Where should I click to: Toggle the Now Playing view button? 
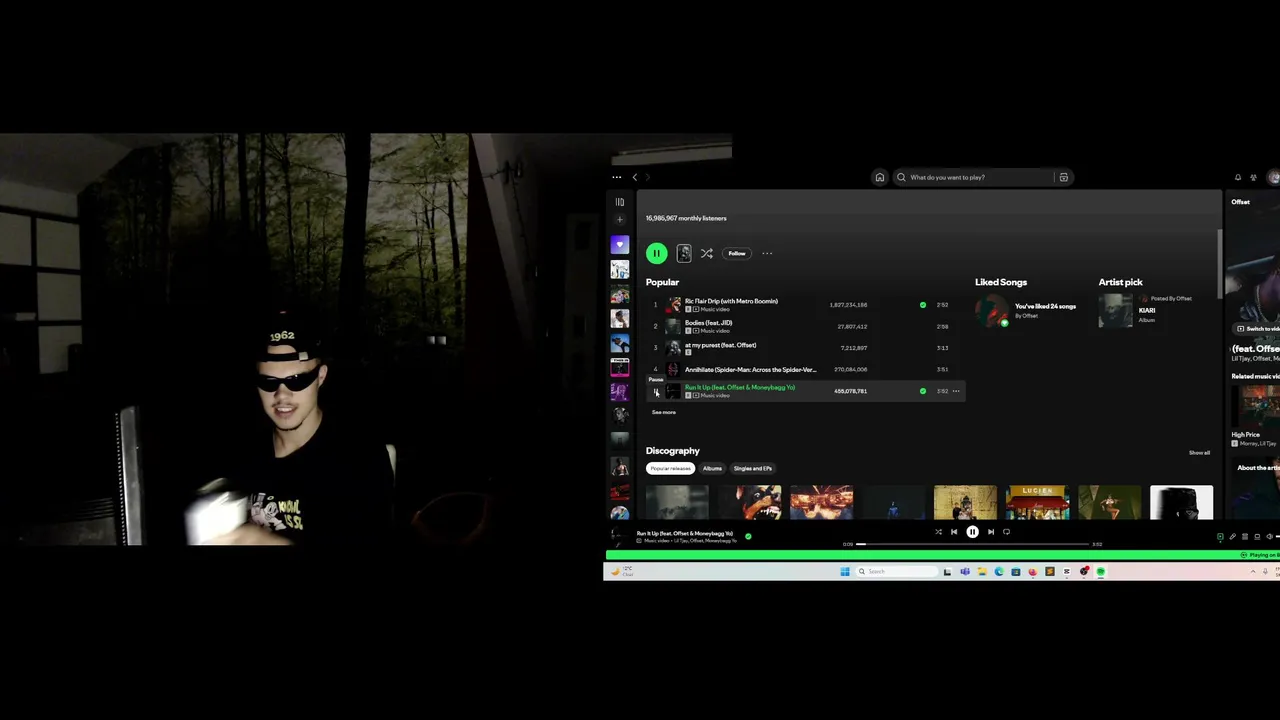pyautogui.click(x=1220, y=537)
